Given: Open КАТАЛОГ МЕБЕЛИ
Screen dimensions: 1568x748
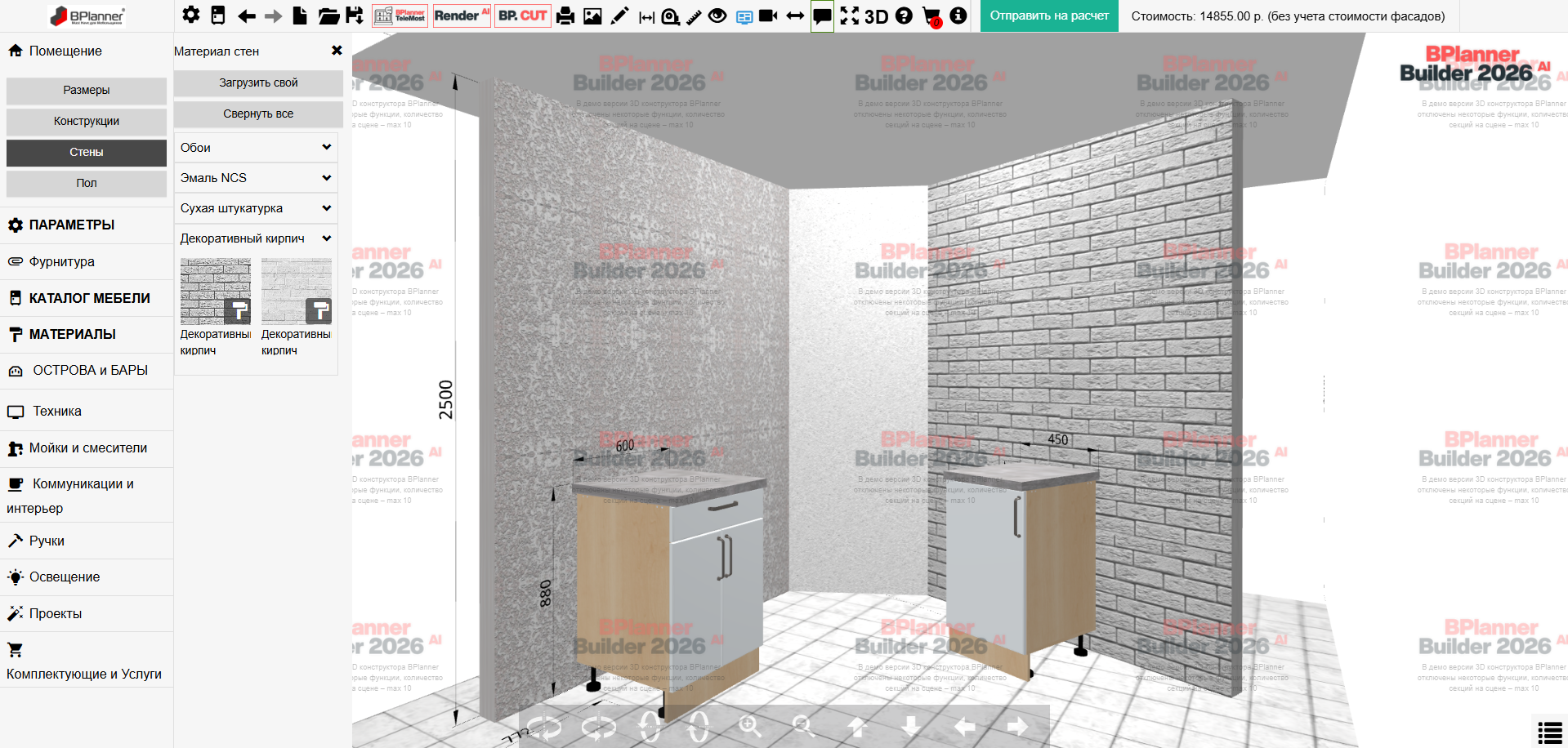Looking at the screenshot, I should 87,298.
